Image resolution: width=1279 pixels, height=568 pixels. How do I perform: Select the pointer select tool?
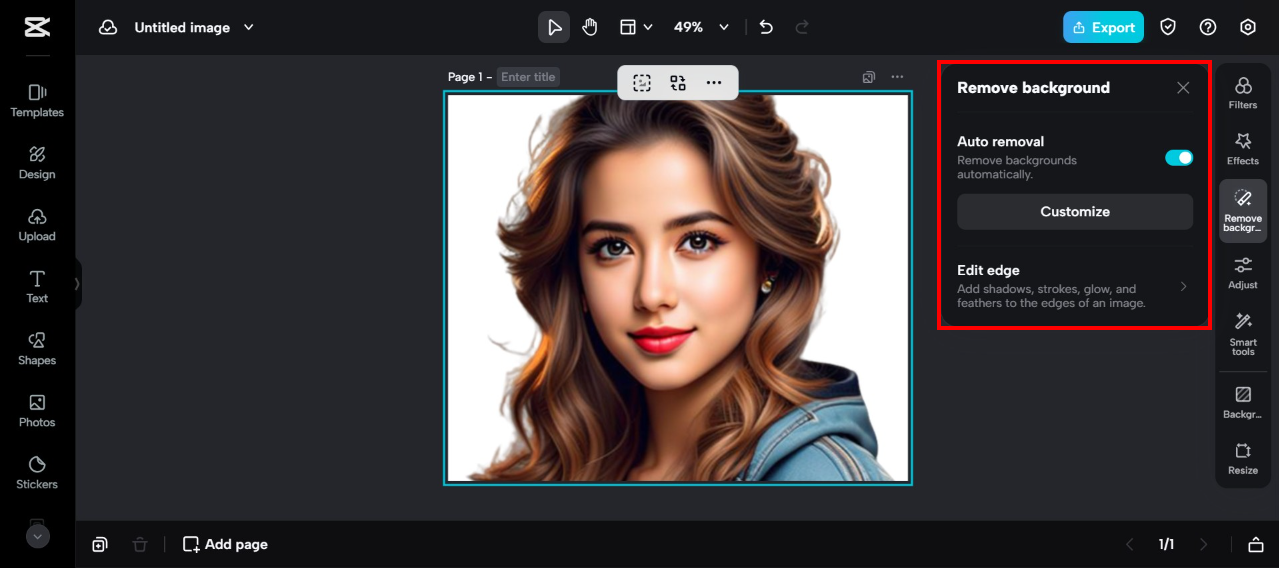554,27
